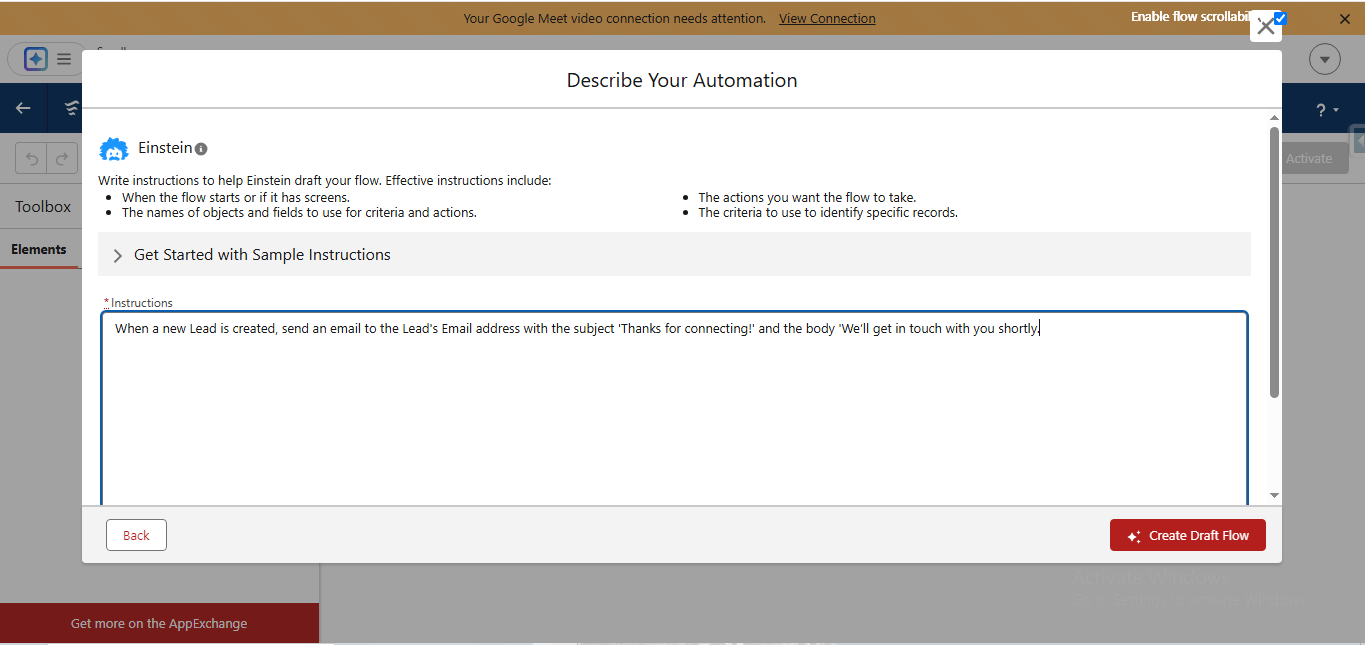This screenshot has height=645, width=1365.
Task: Select the Elements tab in the Toolbox
Action: click(39, 250)
